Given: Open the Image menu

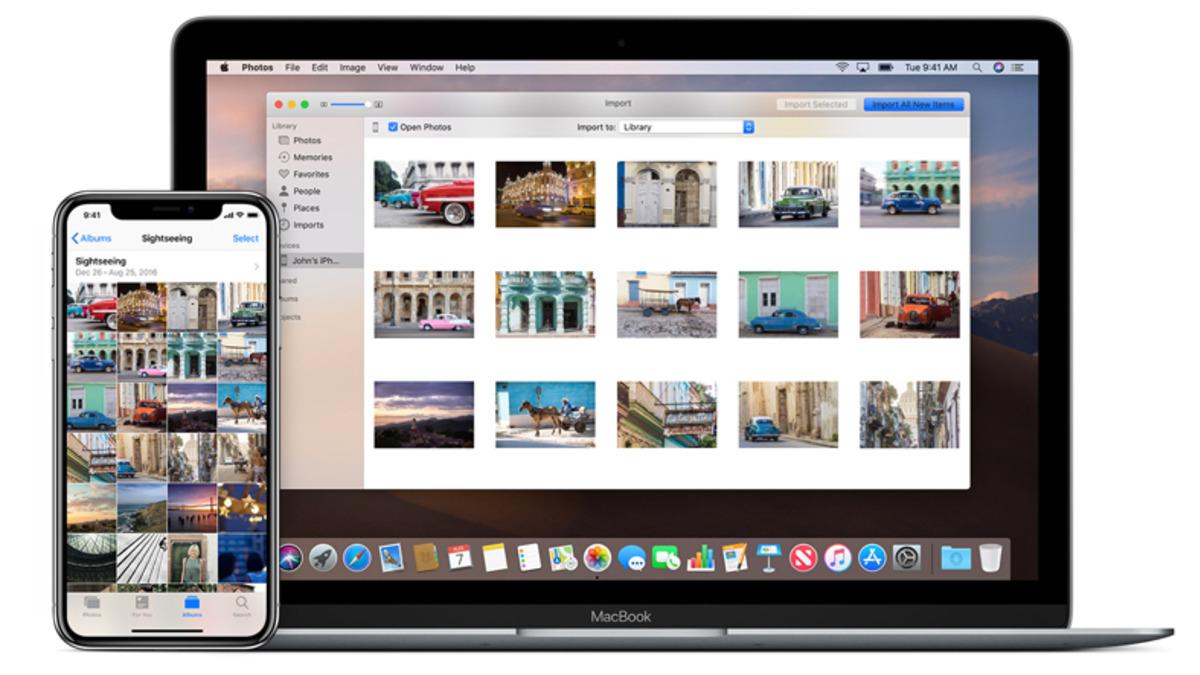Looking at the screenshot, I should click(352, 68).
